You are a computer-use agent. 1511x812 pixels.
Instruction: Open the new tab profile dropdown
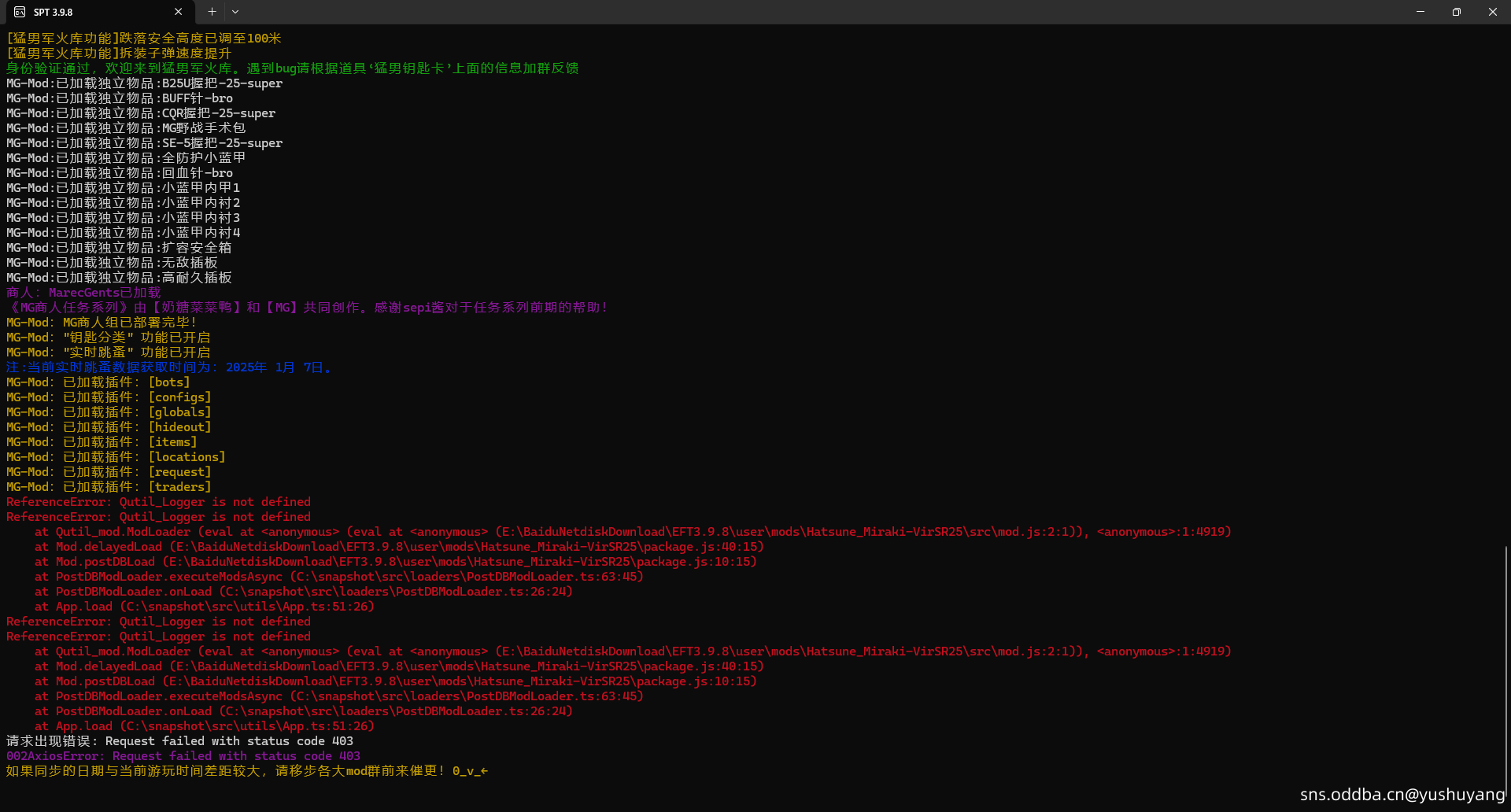pos(235,12)
